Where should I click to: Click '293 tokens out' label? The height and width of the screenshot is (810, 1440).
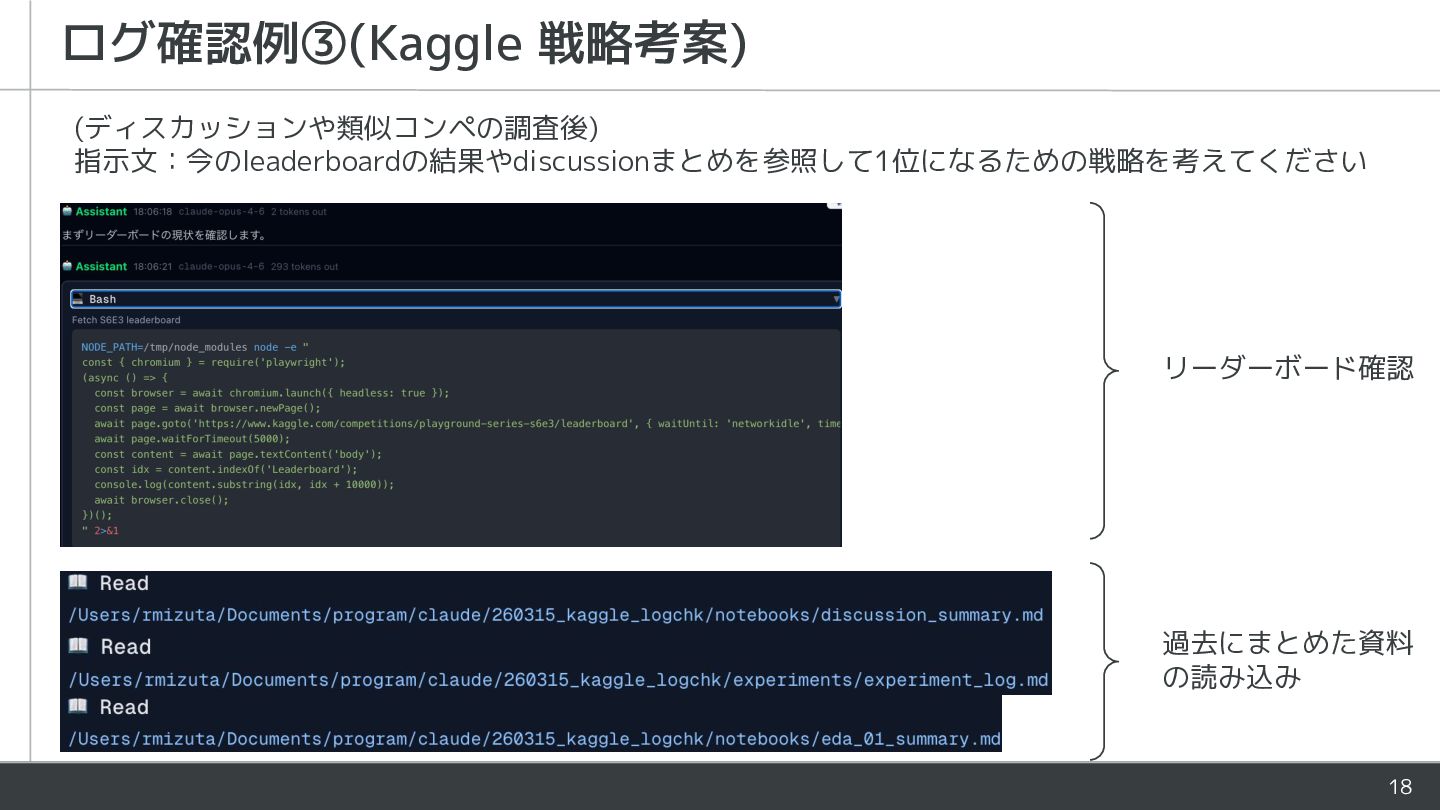(x=304, y=267)
